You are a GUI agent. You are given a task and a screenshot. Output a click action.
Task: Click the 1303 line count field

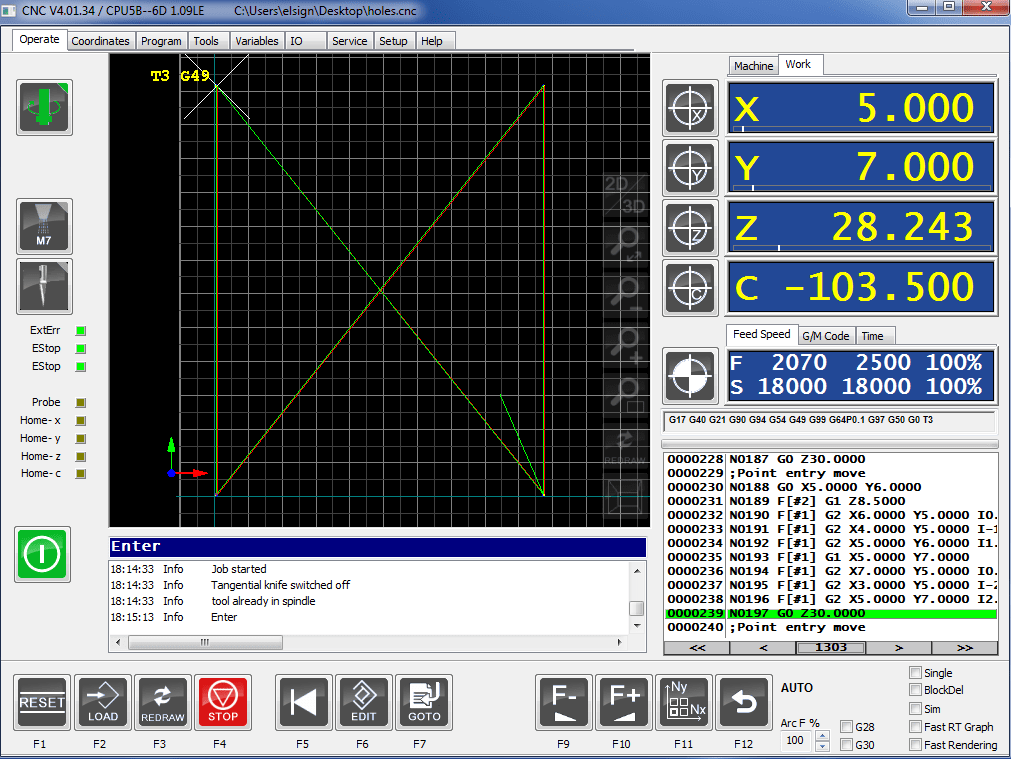pyautogui.click(x=831, y=647)
